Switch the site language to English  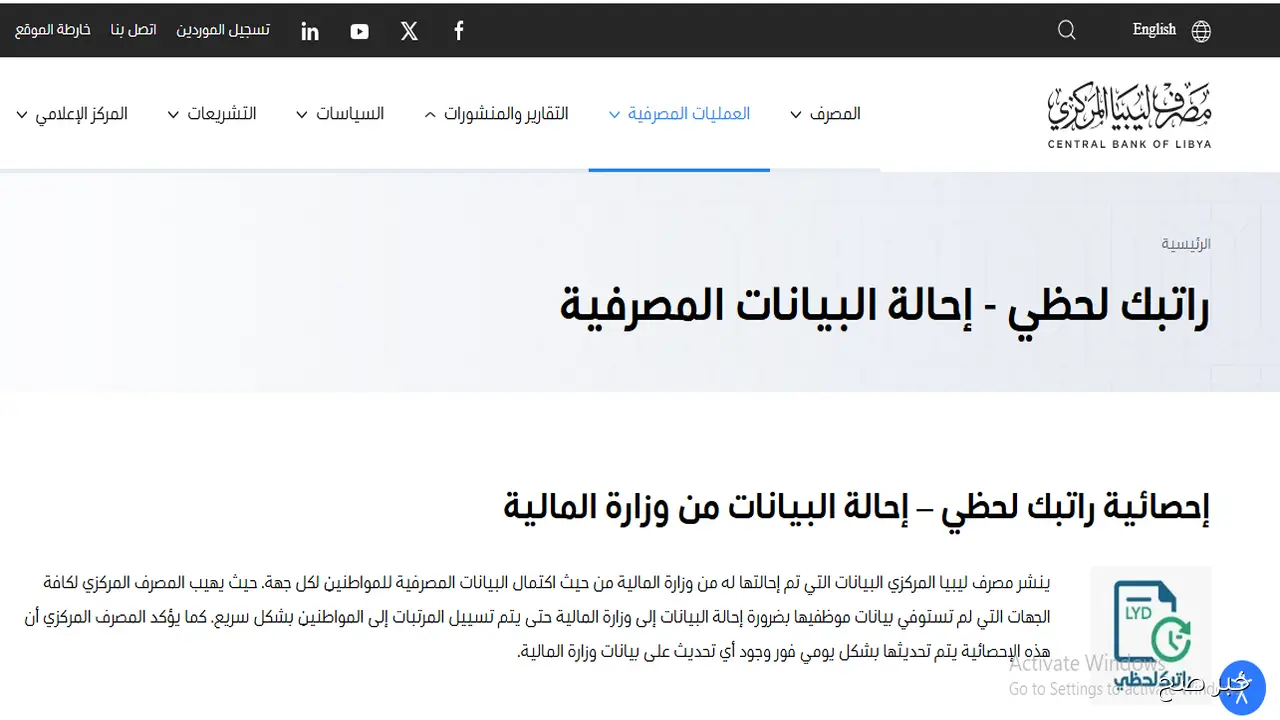(x=1153, y=29)
